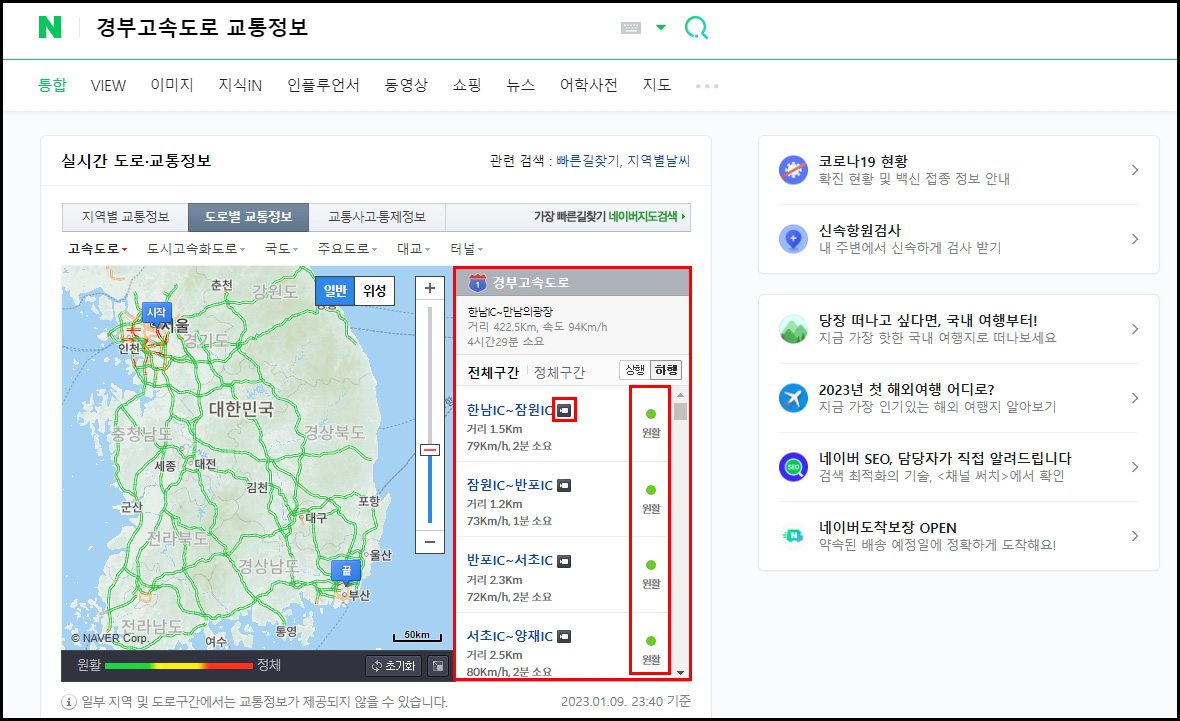This screenshot has width=1180, height=721.
Task: Open the 잠원IC~반포IC section link
Action: 509,485
